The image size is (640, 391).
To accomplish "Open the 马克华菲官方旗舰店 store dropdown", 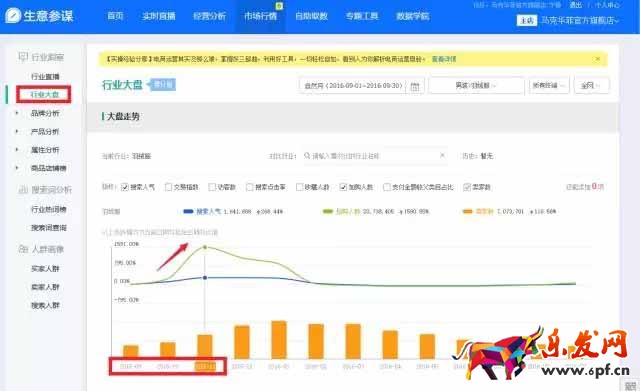I will [x=580, y=20].
